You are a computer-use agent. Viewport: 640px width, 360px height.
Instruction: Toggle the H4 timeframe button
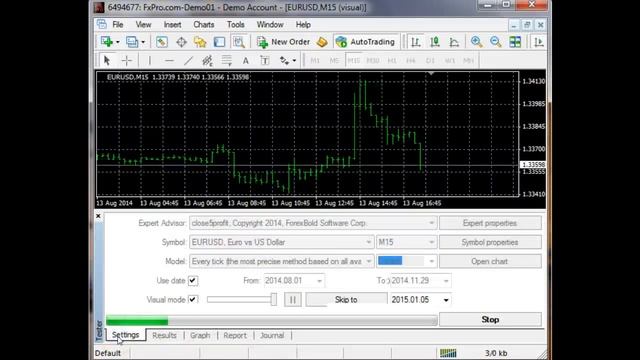pyautogui.click(x=411, y=60)
